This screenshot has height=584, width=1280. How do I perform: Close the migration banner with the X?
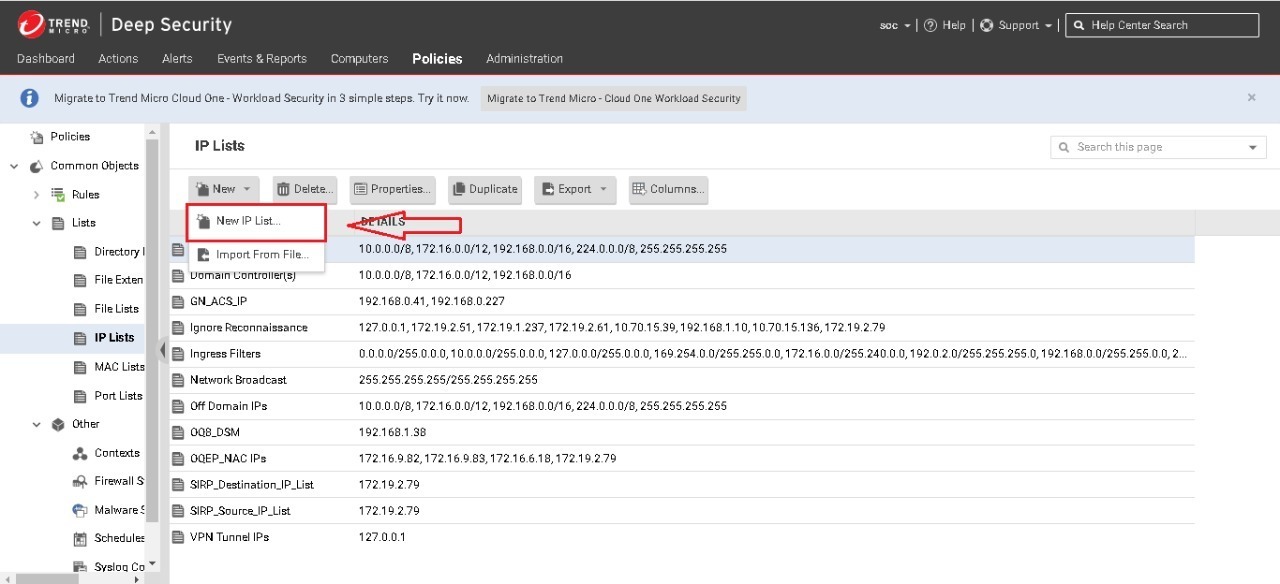1251,98
